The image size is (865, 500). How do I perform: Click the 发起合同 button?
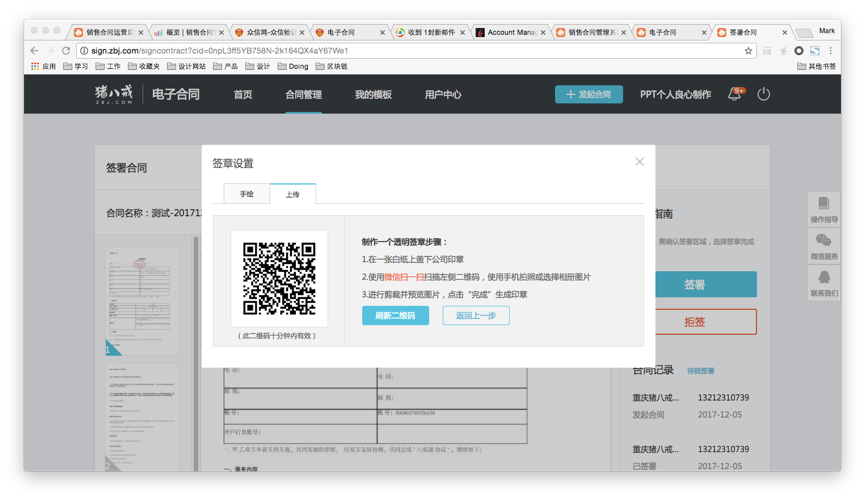coord(589,94)
